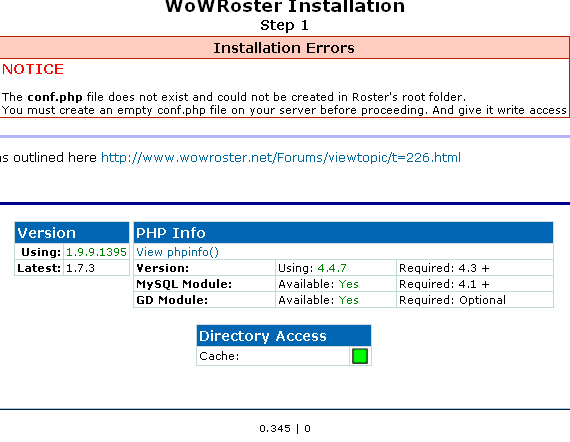Click the Latest: label in Version panel

tap(39, 268)
